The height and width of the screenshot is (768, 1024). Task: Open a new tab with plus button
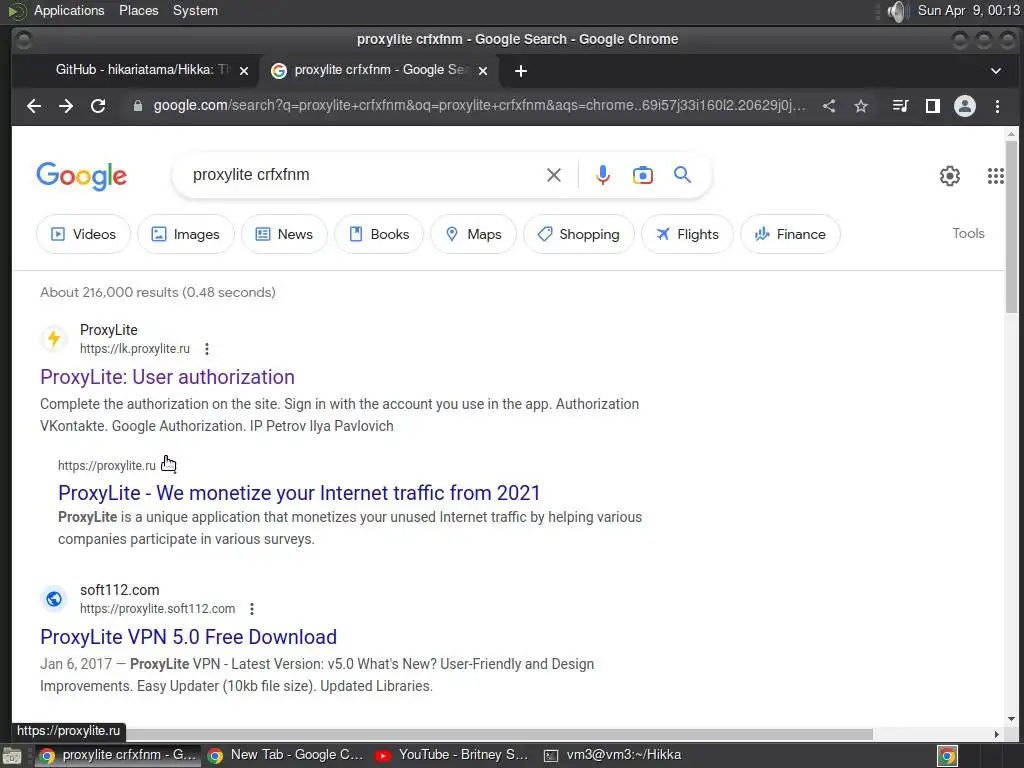click(520, 71)
